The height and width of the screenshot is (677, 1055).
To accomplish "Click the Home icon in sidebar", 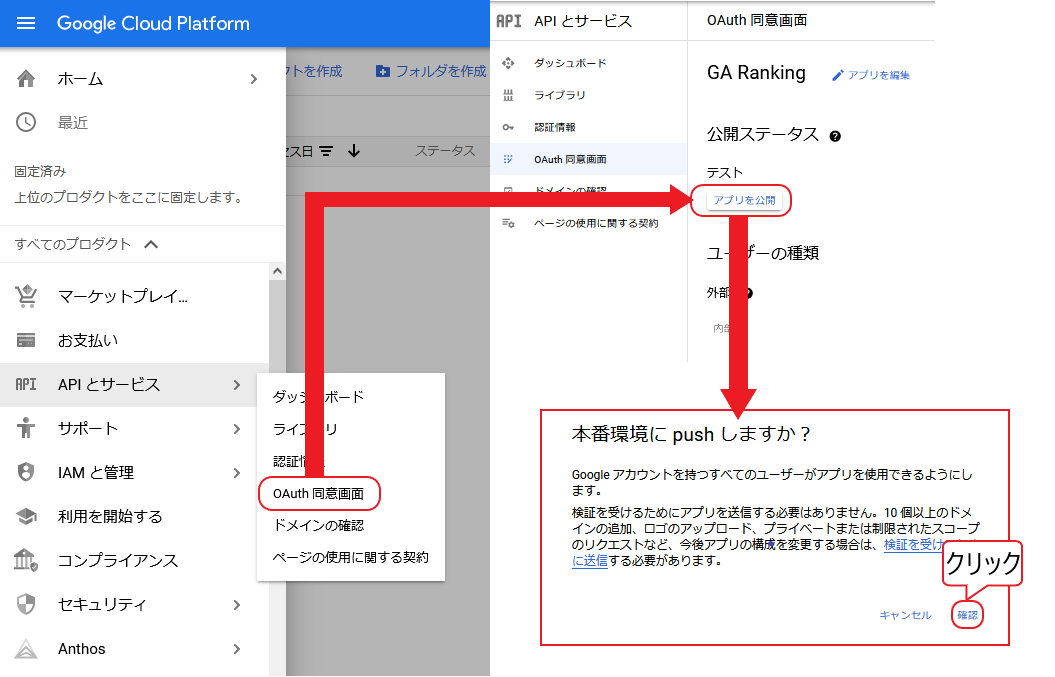I will tap(26, 79).
